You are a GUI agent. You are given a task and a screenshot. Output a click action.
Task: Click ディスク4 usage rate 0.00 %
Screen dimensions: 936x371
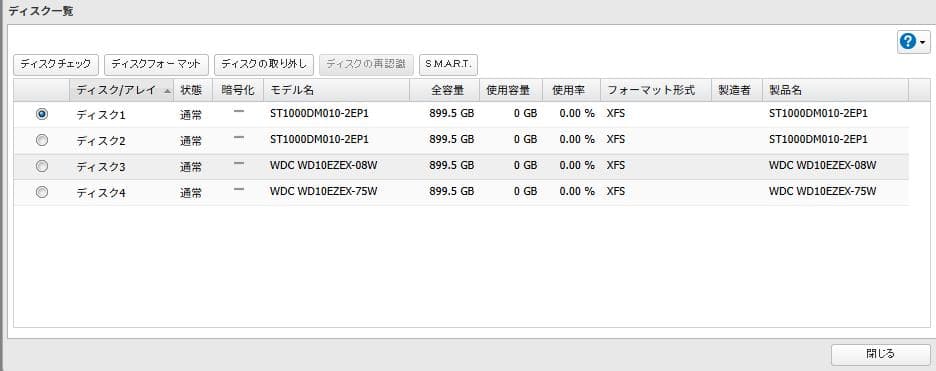[x=577, y=191]
